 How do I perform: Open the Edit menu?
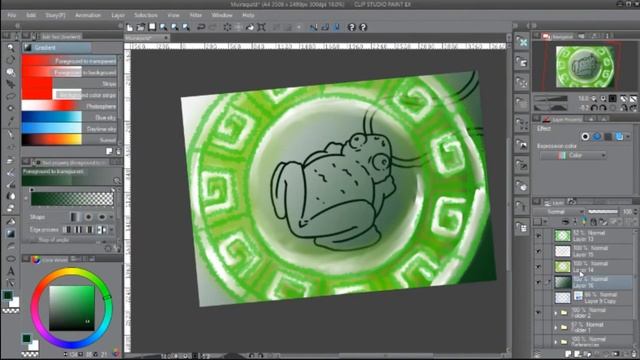pyautogui.click(x=31, y=15)
